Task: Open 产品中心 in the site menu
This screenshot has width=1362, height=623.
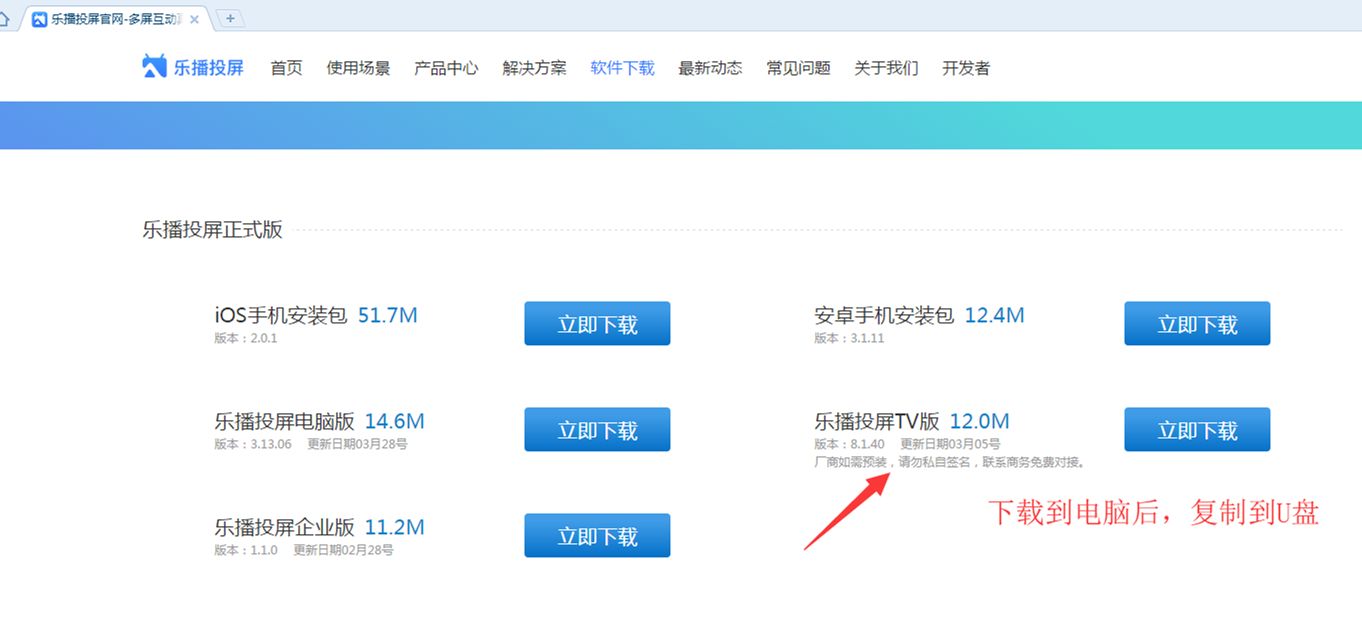Action: (446, 68)
